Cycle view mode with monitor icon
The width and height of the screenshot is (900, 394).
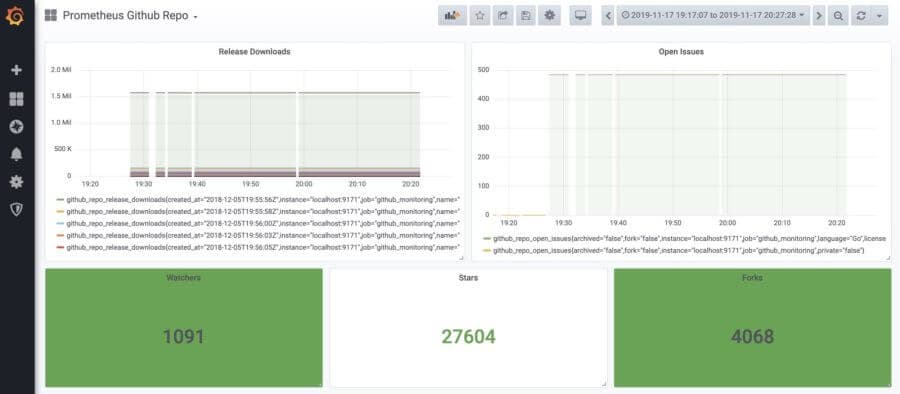tap(580, 16)
